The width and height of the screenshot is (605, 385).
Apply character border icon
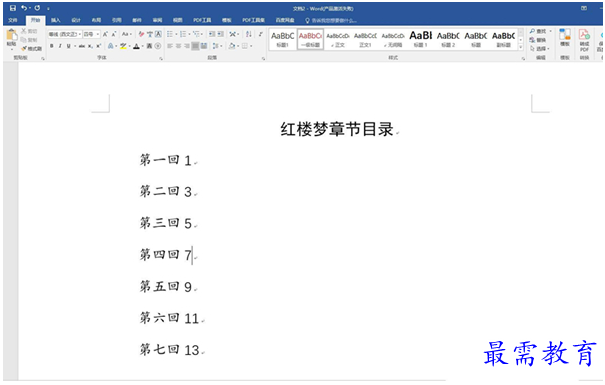coord(158,34)
